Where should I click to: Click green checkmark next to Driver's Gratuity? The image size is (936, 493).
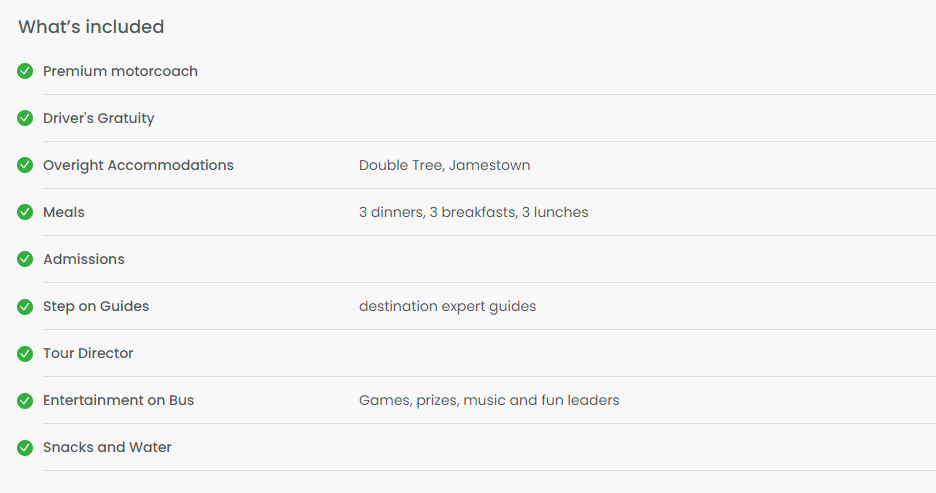pyautogui.click(x=25, y=118)
